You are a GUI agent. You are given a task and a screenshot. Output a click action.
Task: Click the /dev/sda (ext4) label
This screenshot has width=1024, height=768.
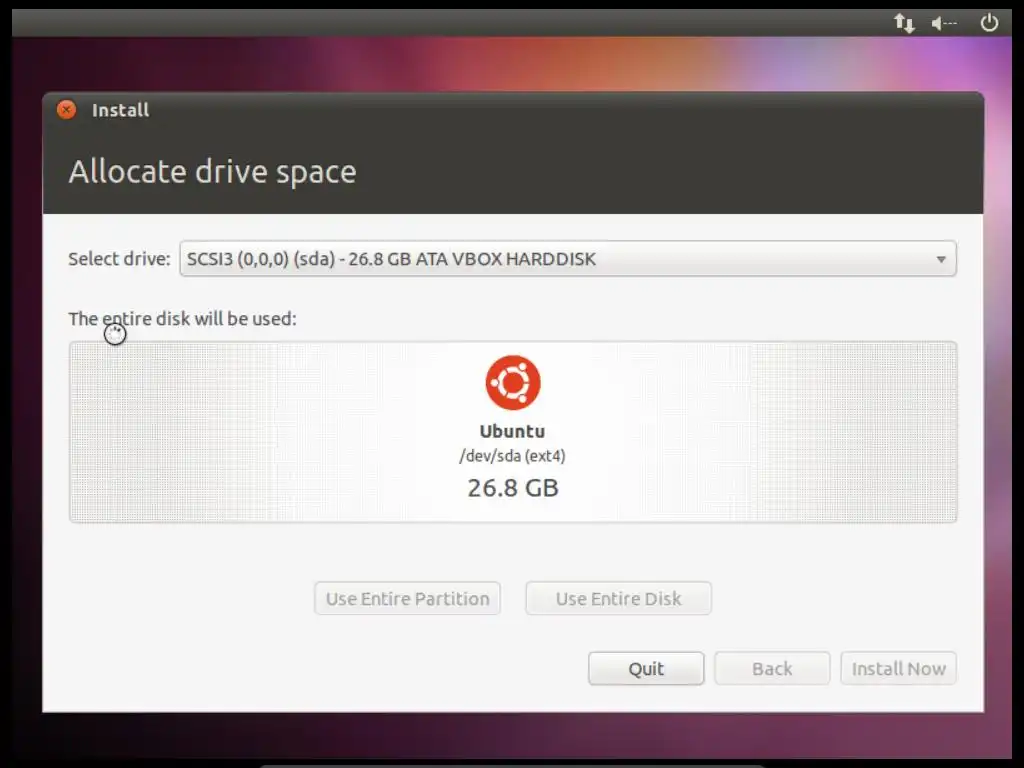(x=513, y=456)
